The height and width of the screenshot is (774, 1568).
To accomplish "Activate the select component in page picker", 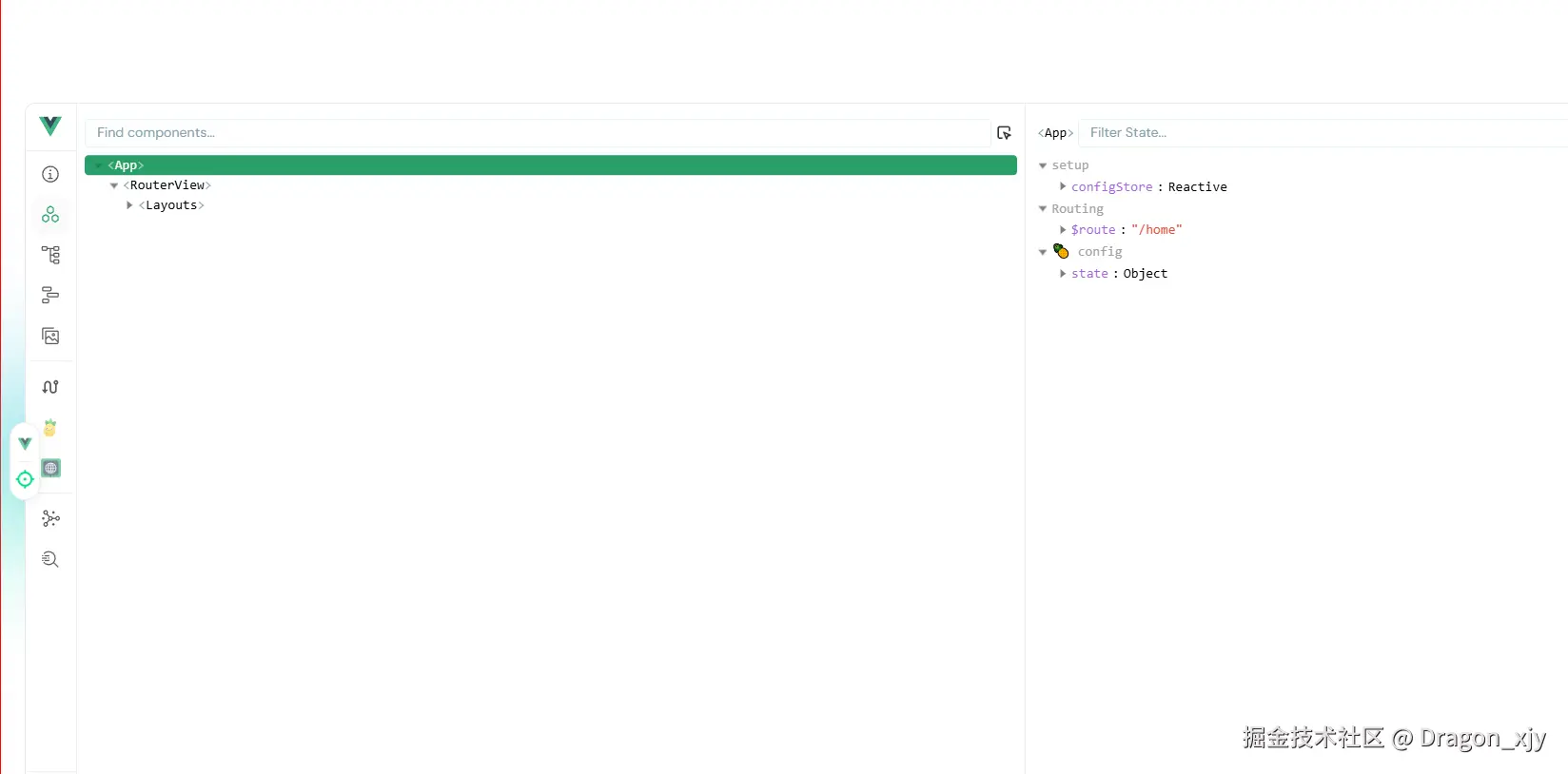I will coord(1004,133).
